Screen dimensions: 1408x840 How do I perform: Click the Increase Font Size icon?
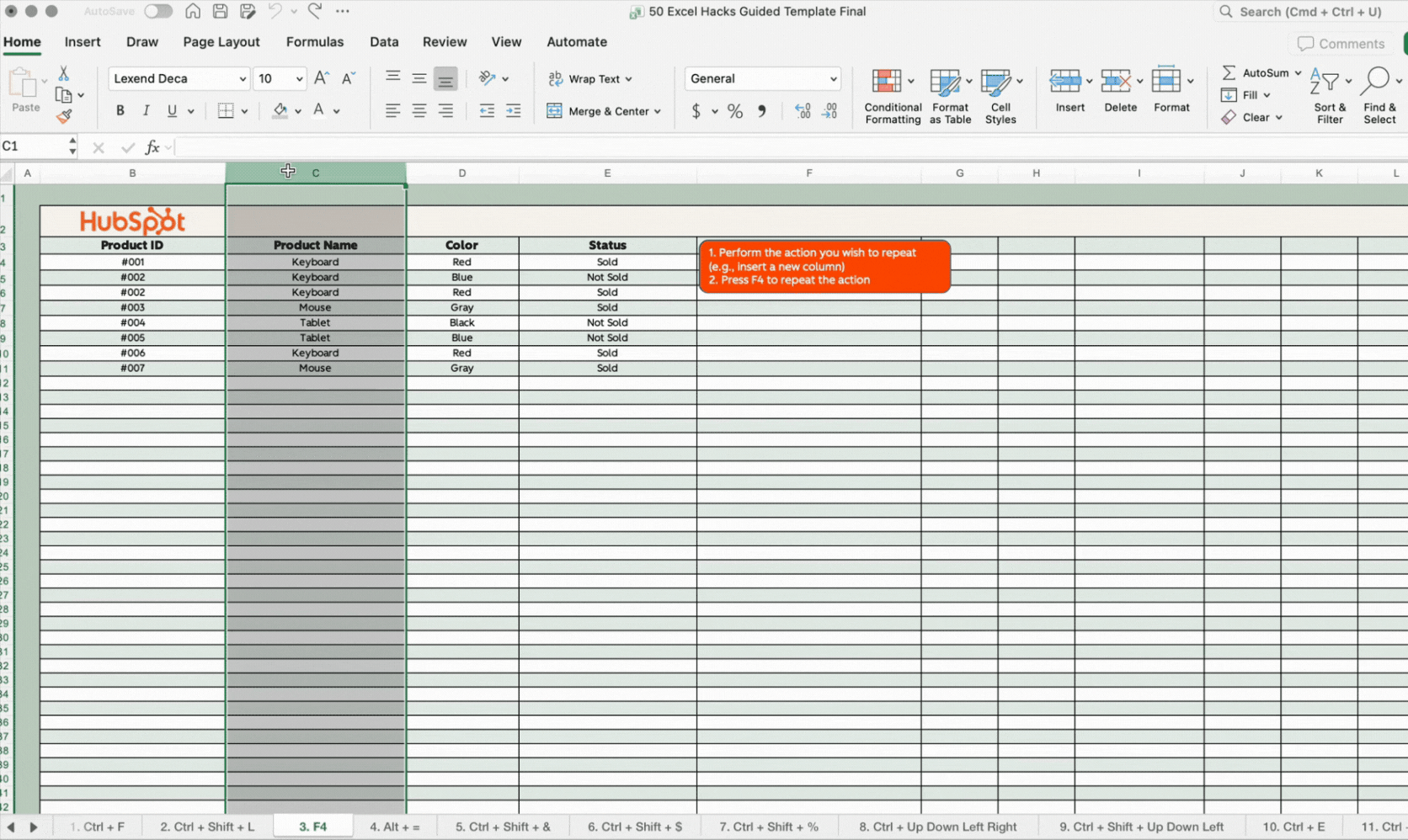[x=321, y=78]
